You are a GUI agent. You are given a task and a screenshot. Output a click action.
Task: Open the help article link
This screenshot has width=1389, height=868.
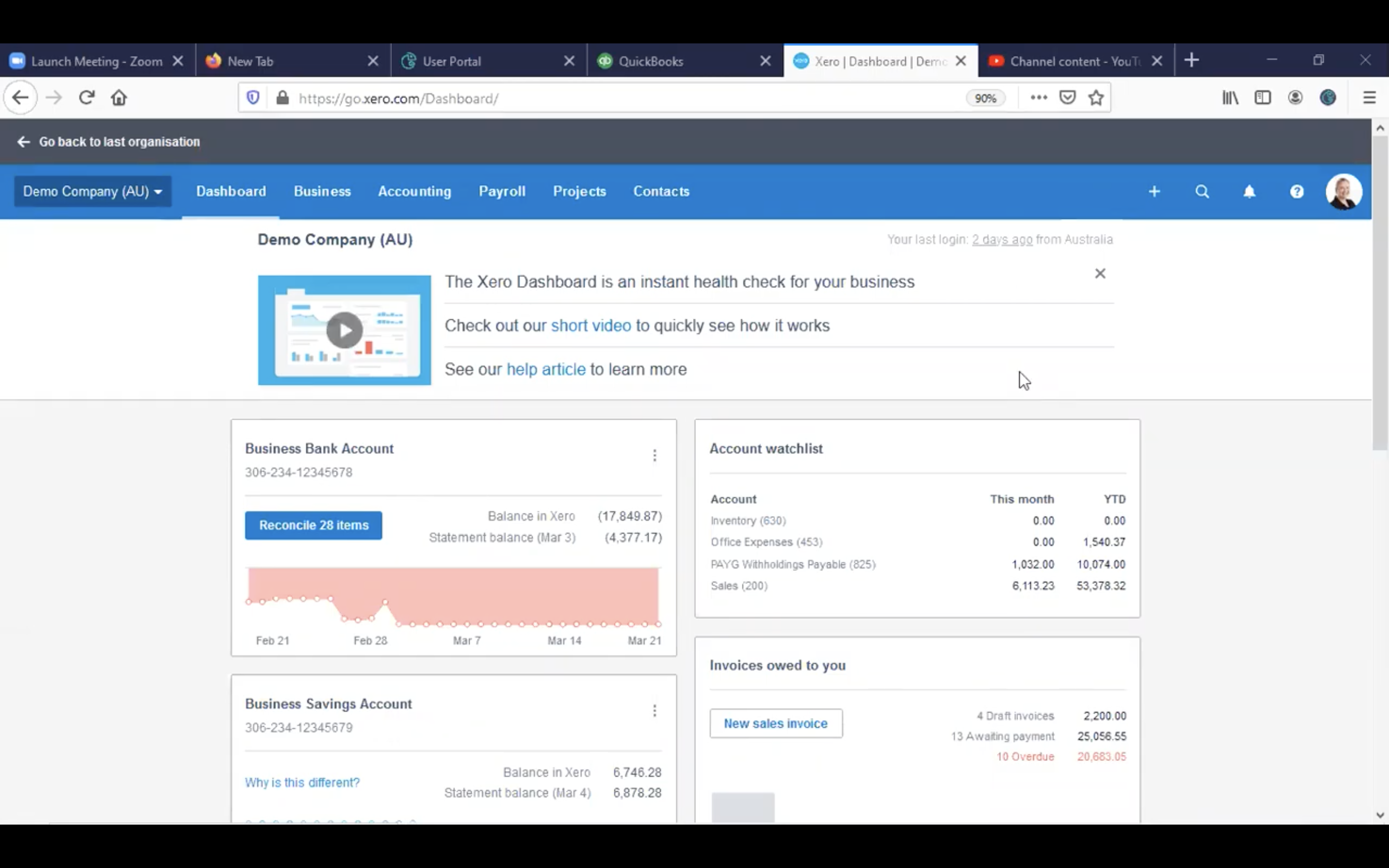(546, 369)
